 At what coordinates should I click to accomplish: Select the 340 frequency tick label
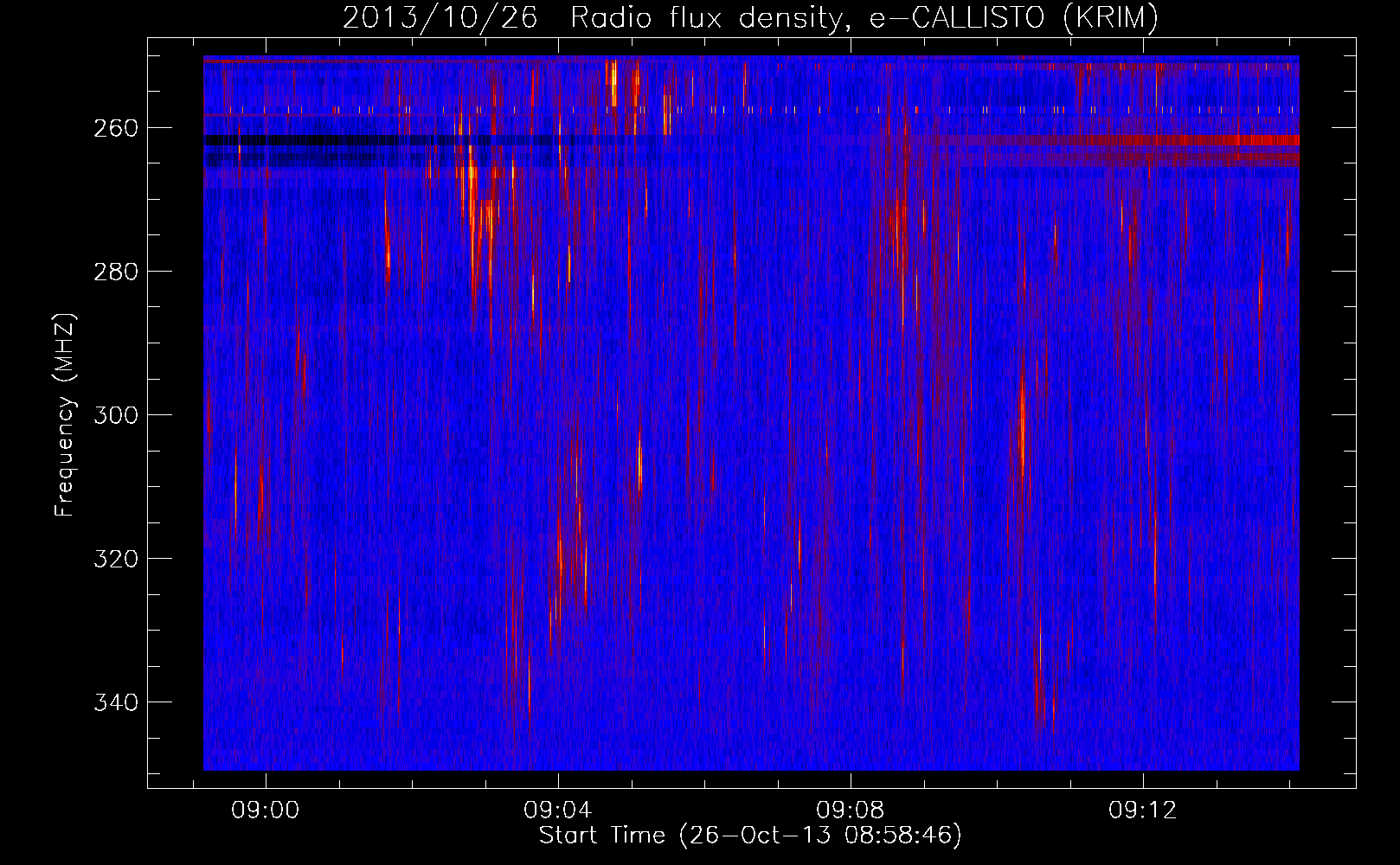coord(116,702)
